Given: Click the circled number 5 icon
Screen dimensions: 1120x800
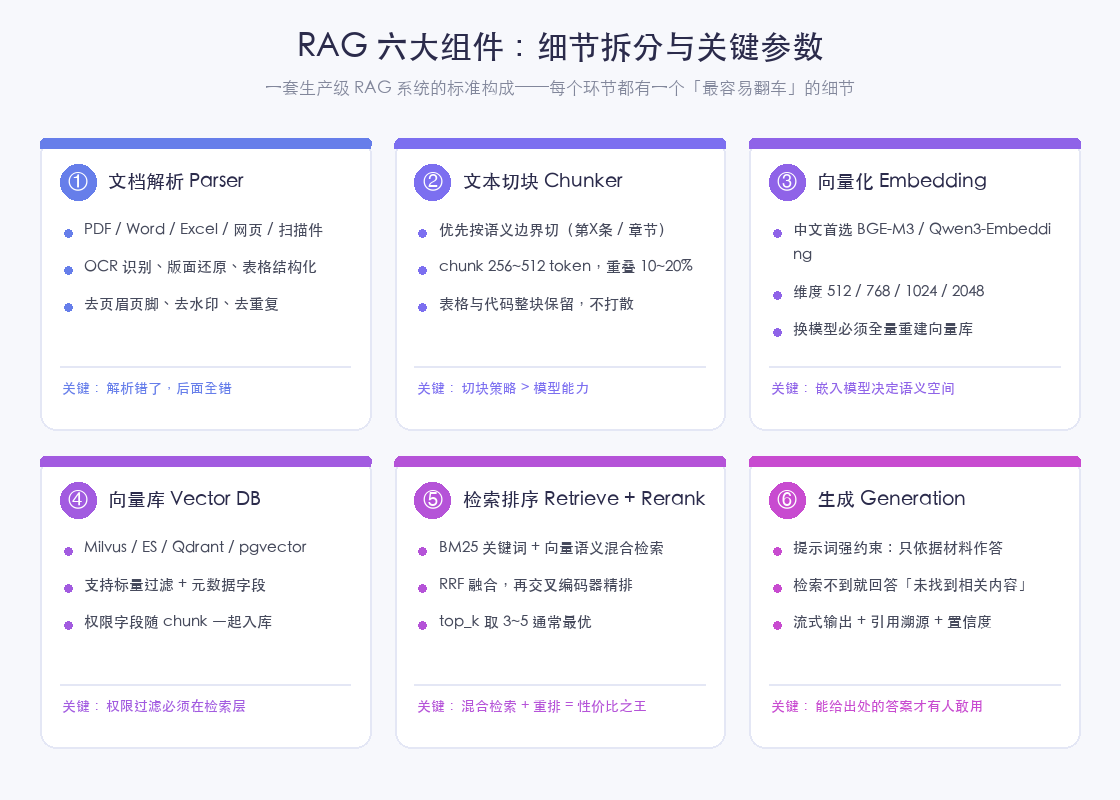Looking at the screenshot, I should point(432,500).
